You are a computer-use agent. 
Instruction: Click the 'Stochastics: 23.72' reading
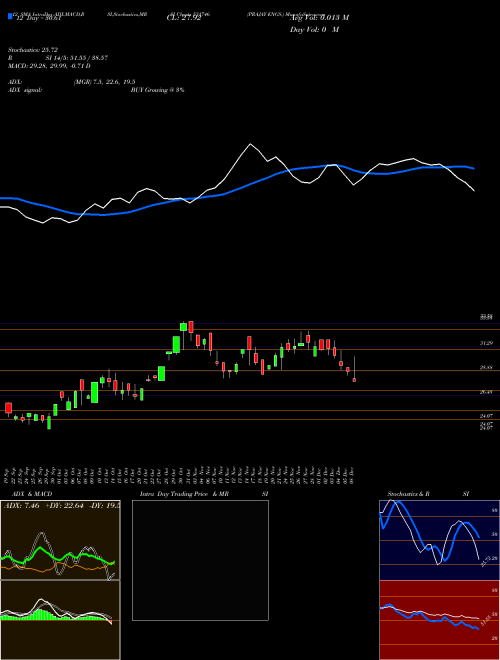click(x=32, y=50)
